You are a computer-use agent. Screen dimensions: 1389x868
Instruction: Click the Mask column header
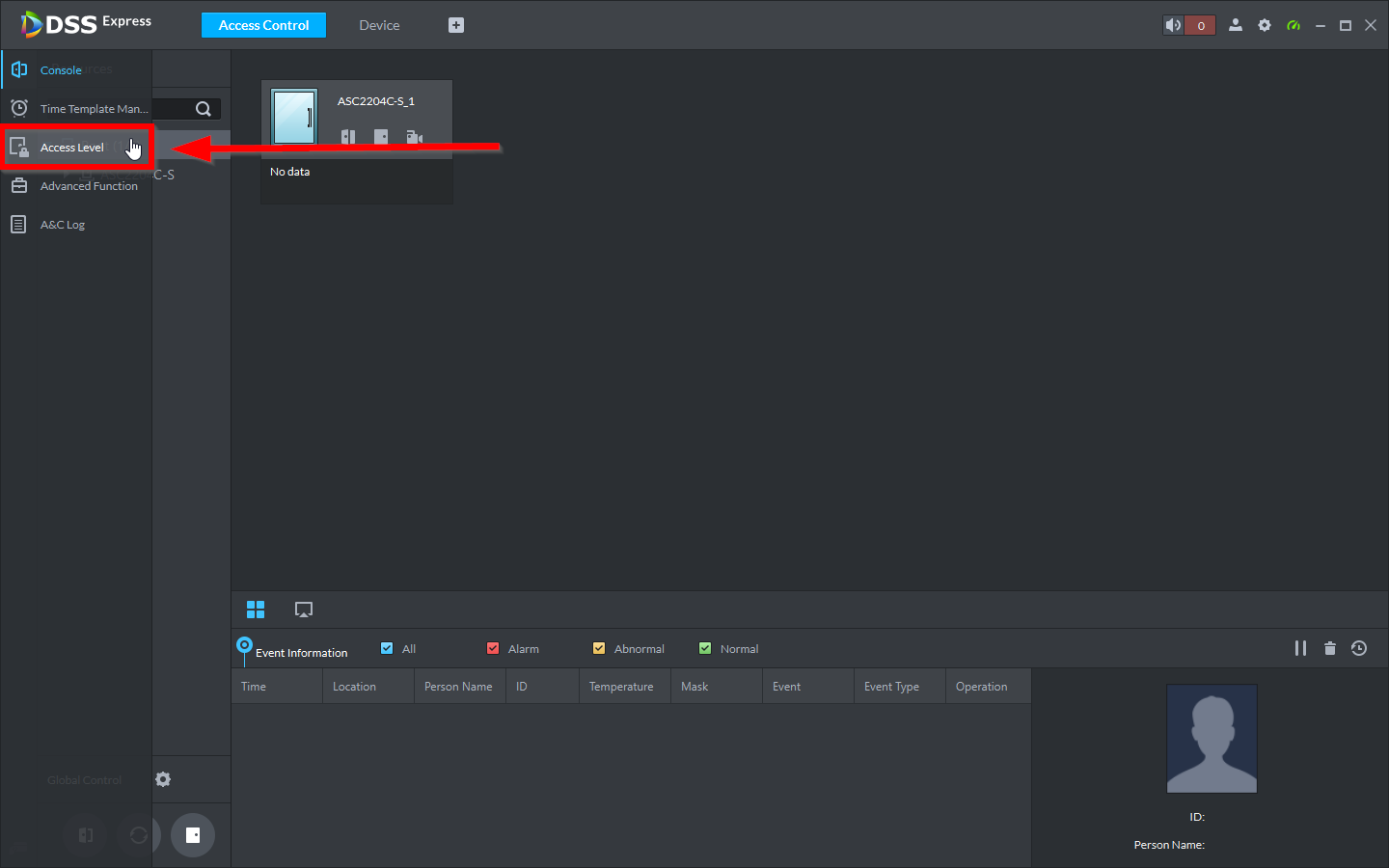click(717, 687)
